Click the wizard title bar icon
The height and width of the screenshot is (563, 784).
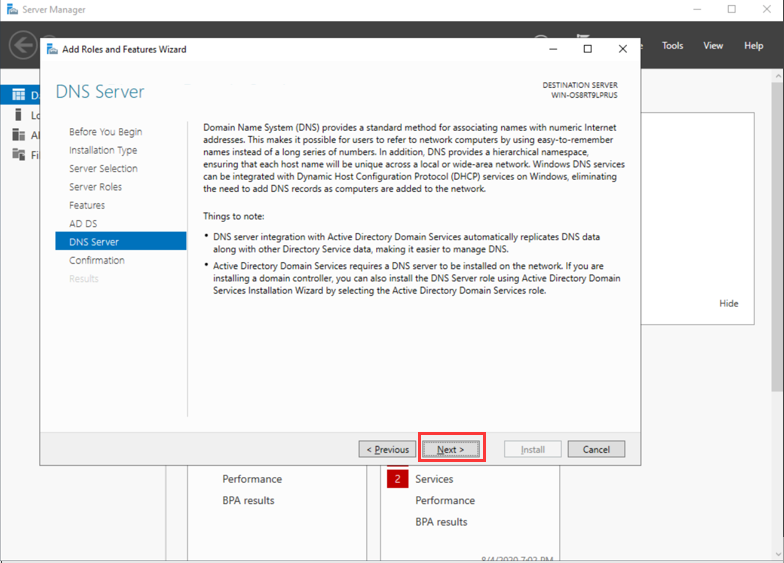[x=52, y=49]
